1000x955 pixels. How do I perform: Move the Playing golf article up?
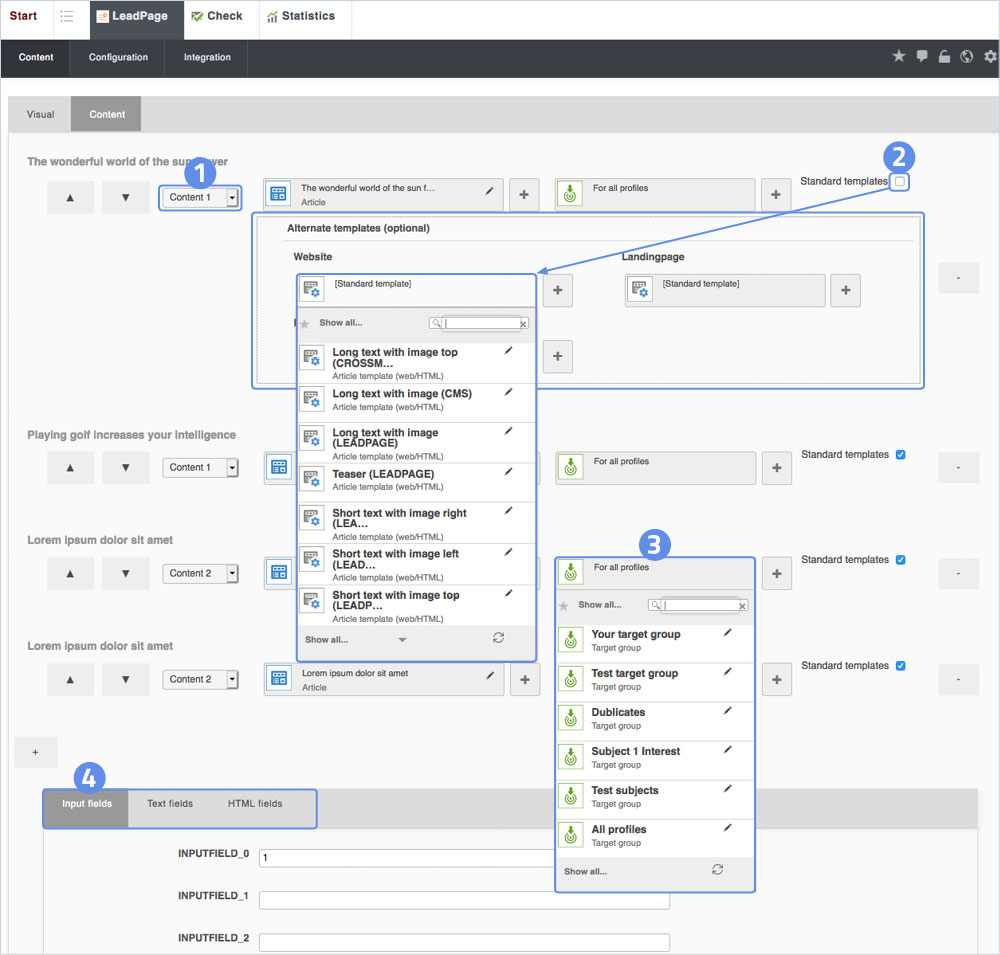tap(70, 467)
